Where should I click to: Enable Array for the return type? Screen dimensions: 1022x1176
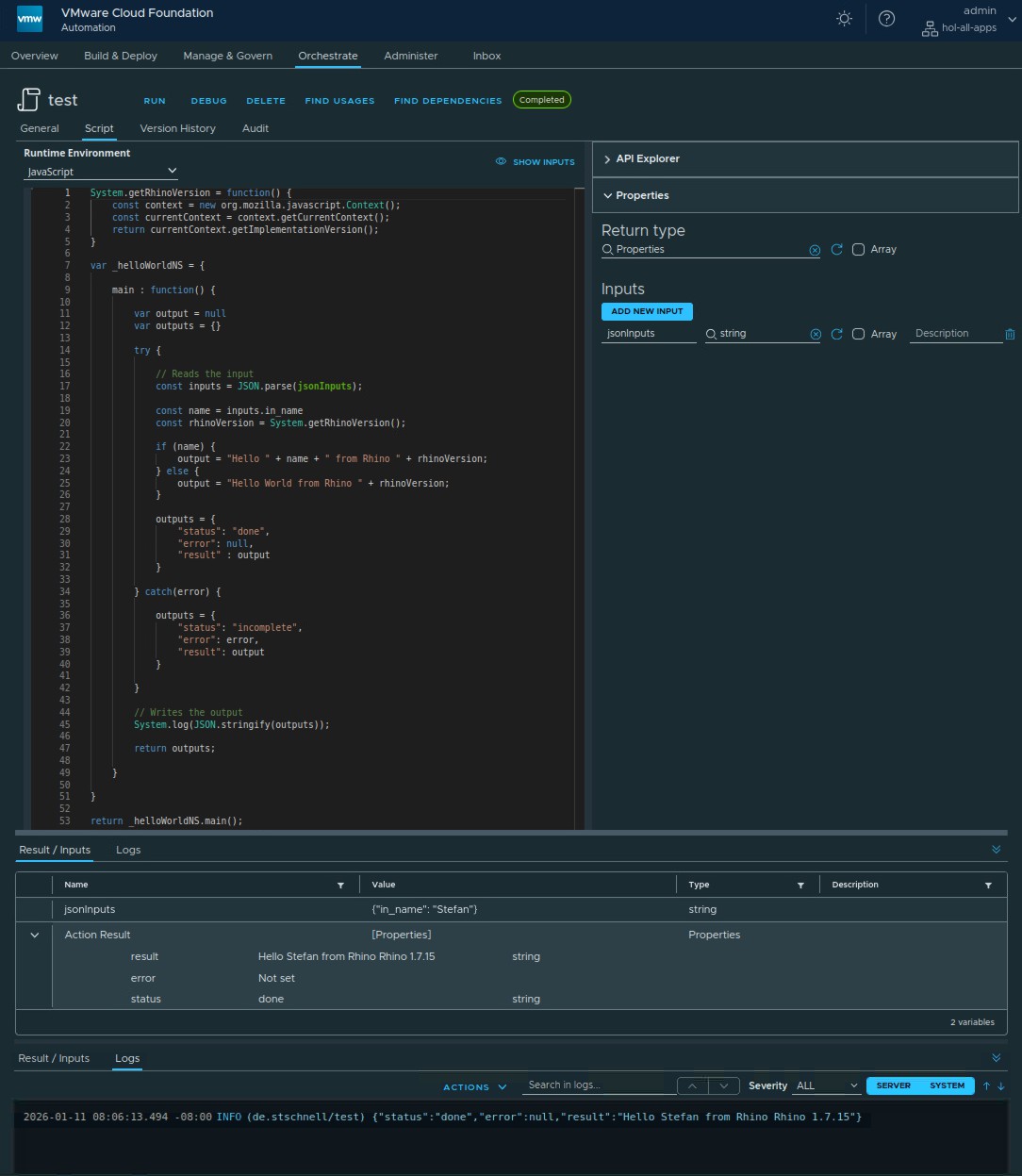pyautogui.click(x=859, y=249)
